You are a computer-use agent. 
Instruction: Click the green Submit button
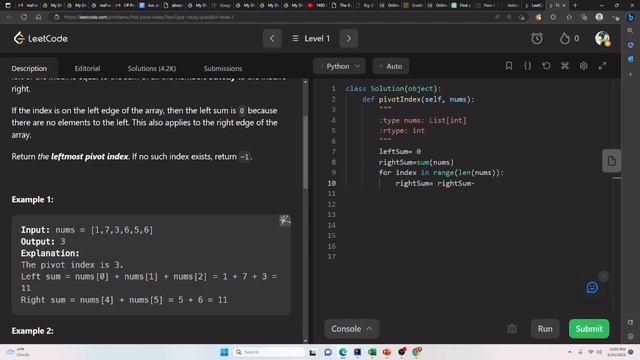click(x=589, y=329)
